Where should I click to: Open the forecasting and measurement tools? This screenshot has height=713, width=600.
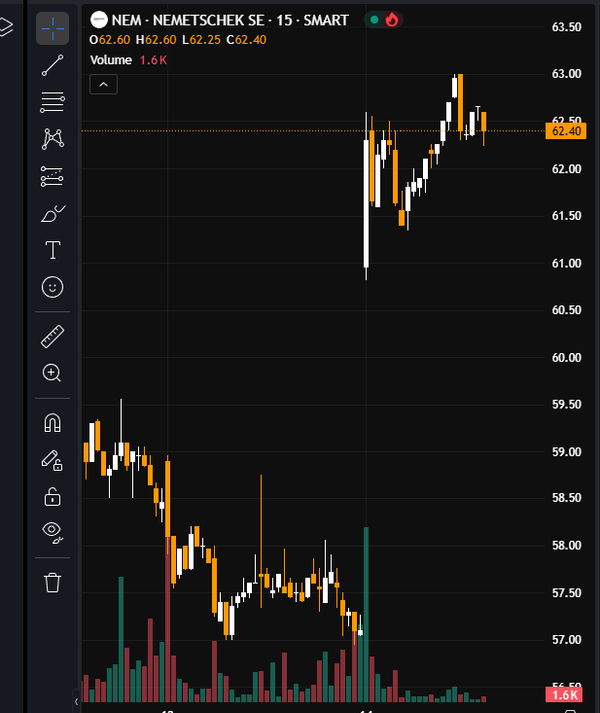click(52, 176)
